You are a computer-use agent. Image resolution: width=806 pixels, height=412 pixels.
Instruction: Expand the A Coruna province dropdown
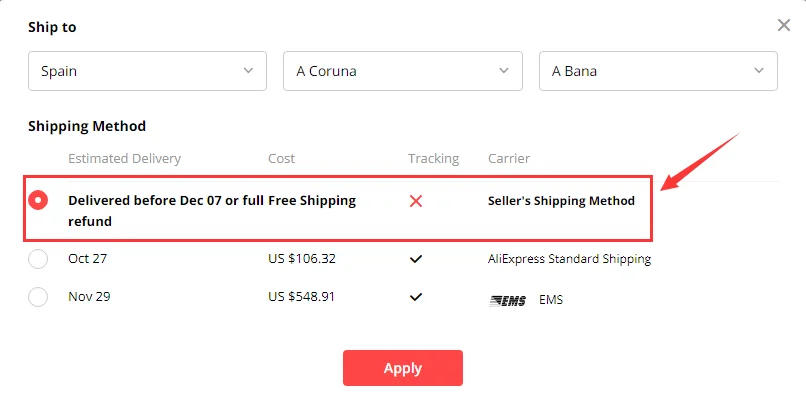point(402,71)
